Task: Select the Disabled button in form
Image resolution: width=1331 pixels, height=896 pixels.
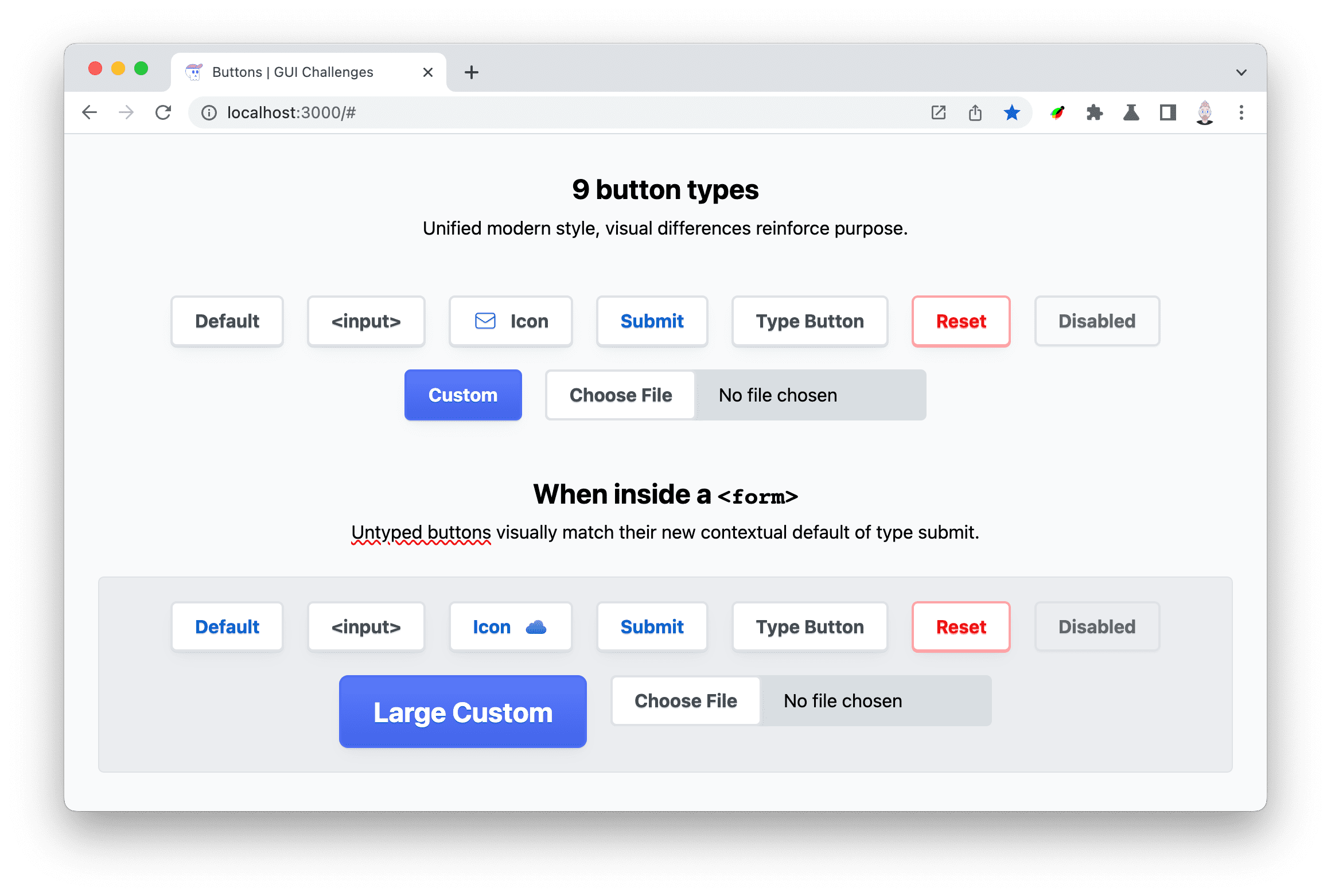Action: click(1096, 627)
